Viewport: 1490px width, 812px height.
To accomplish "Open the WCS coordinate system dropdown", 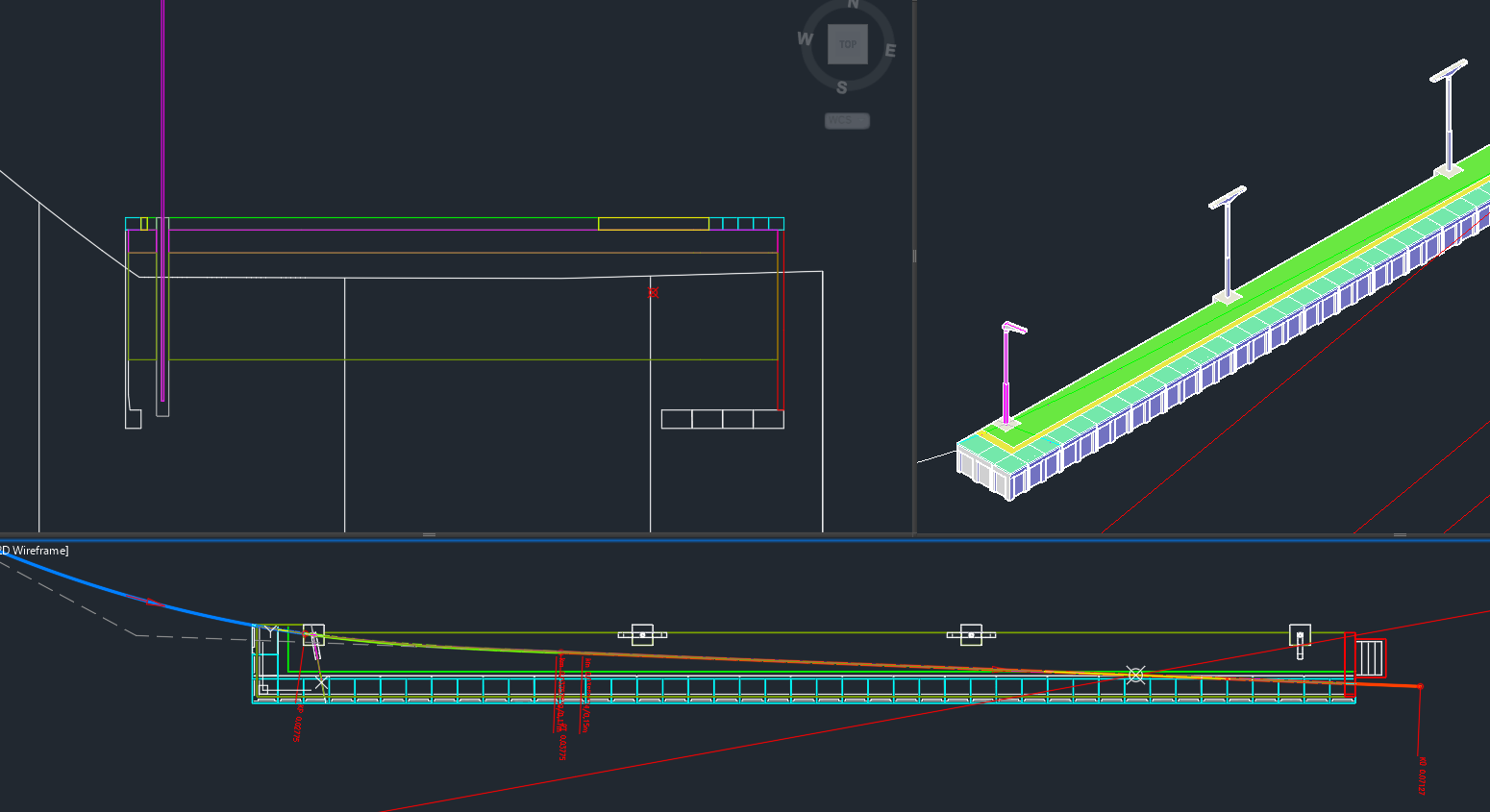I will pyautogui.click(x=847, y=121).
